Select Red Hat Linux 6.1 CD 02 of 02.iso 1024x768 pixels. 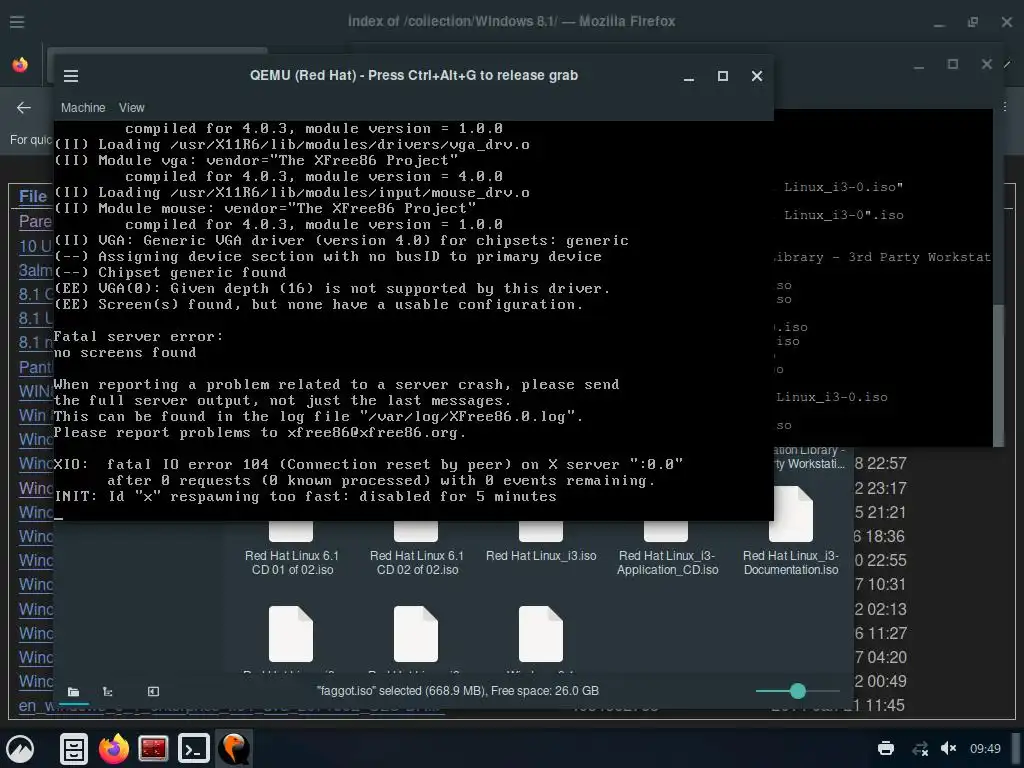click(x=417, y=549)
